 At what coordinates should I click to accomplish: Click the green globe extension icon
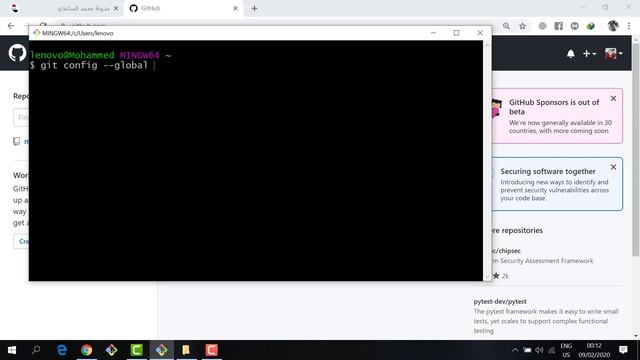[x=591, y=26]
